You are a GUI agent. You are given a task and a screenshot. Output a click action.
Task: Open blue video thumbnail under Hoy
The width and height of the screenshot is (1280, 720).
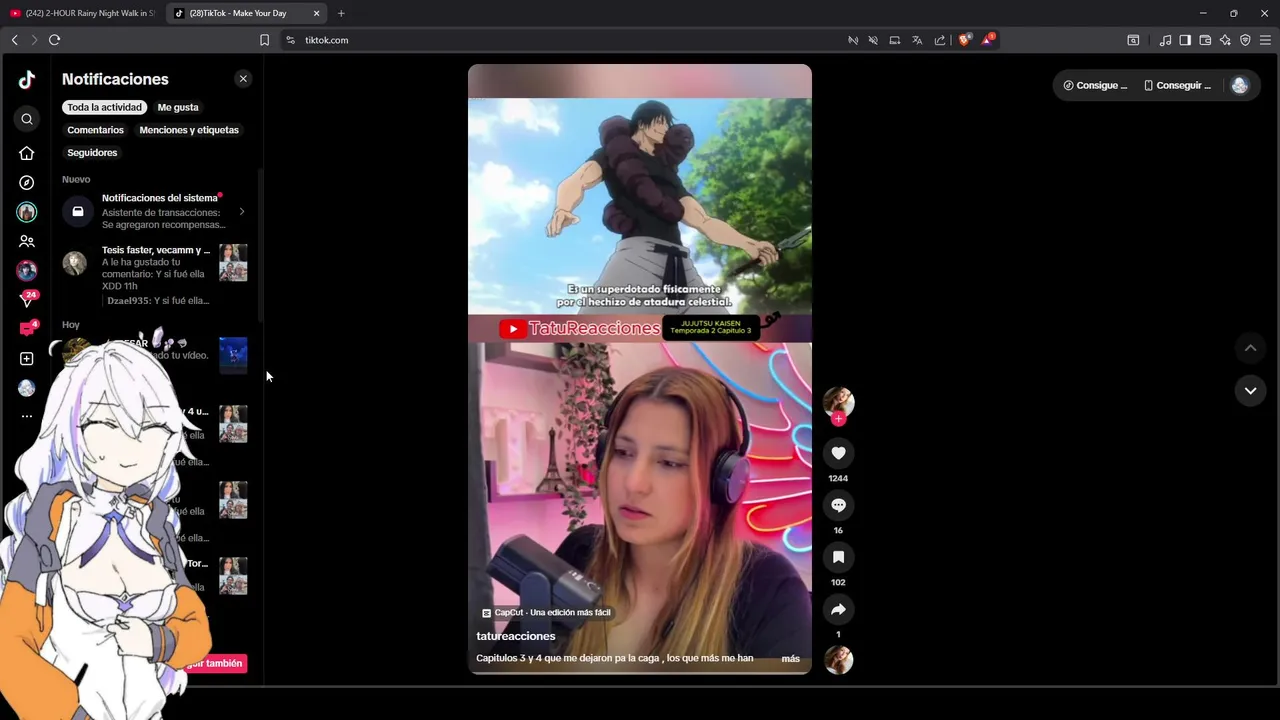tap(233, 355)
